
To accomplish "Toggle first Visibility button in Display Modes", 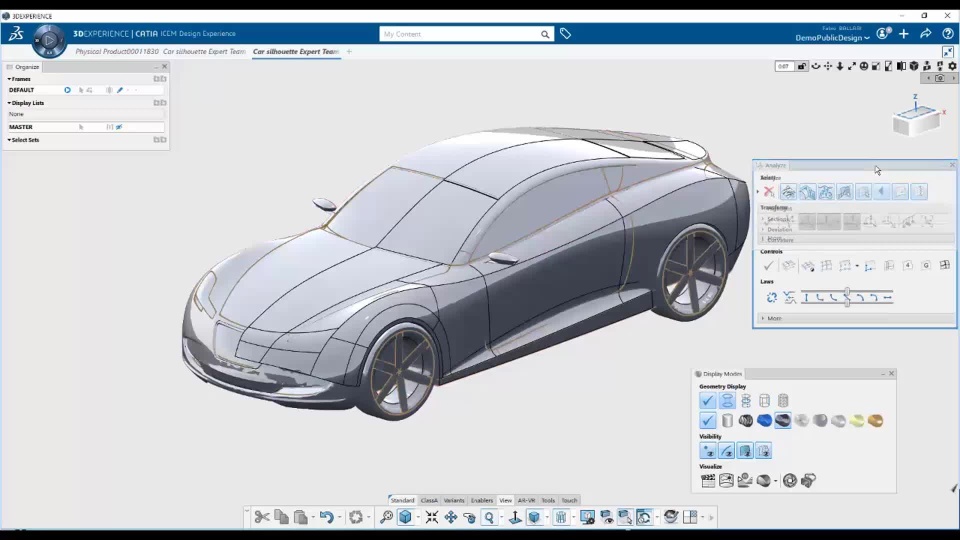I will click(707, 451).
